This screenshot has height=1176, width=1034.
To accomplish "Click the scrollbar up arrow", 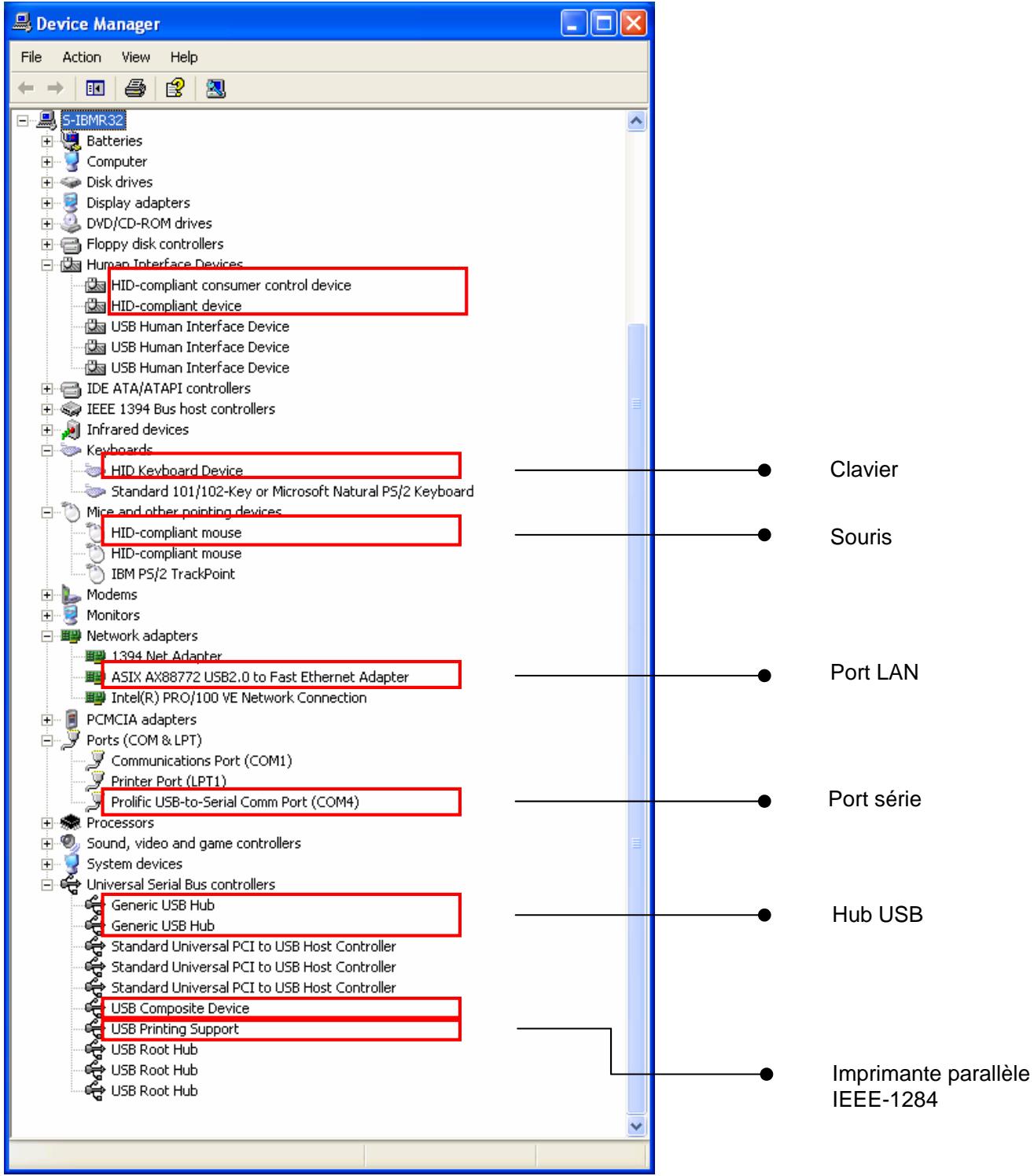I will tap(638, 121).
